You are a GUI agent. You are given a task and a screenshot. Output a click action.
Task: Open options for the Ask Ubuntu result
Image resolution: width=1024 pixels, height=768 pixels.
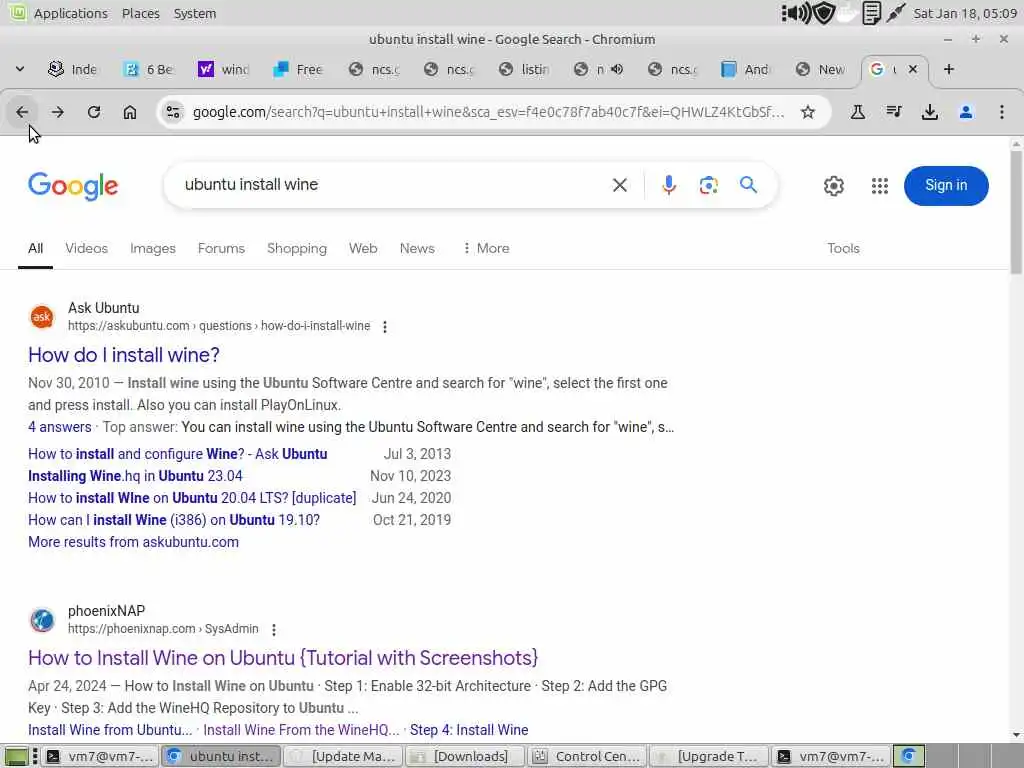point(385,327)
